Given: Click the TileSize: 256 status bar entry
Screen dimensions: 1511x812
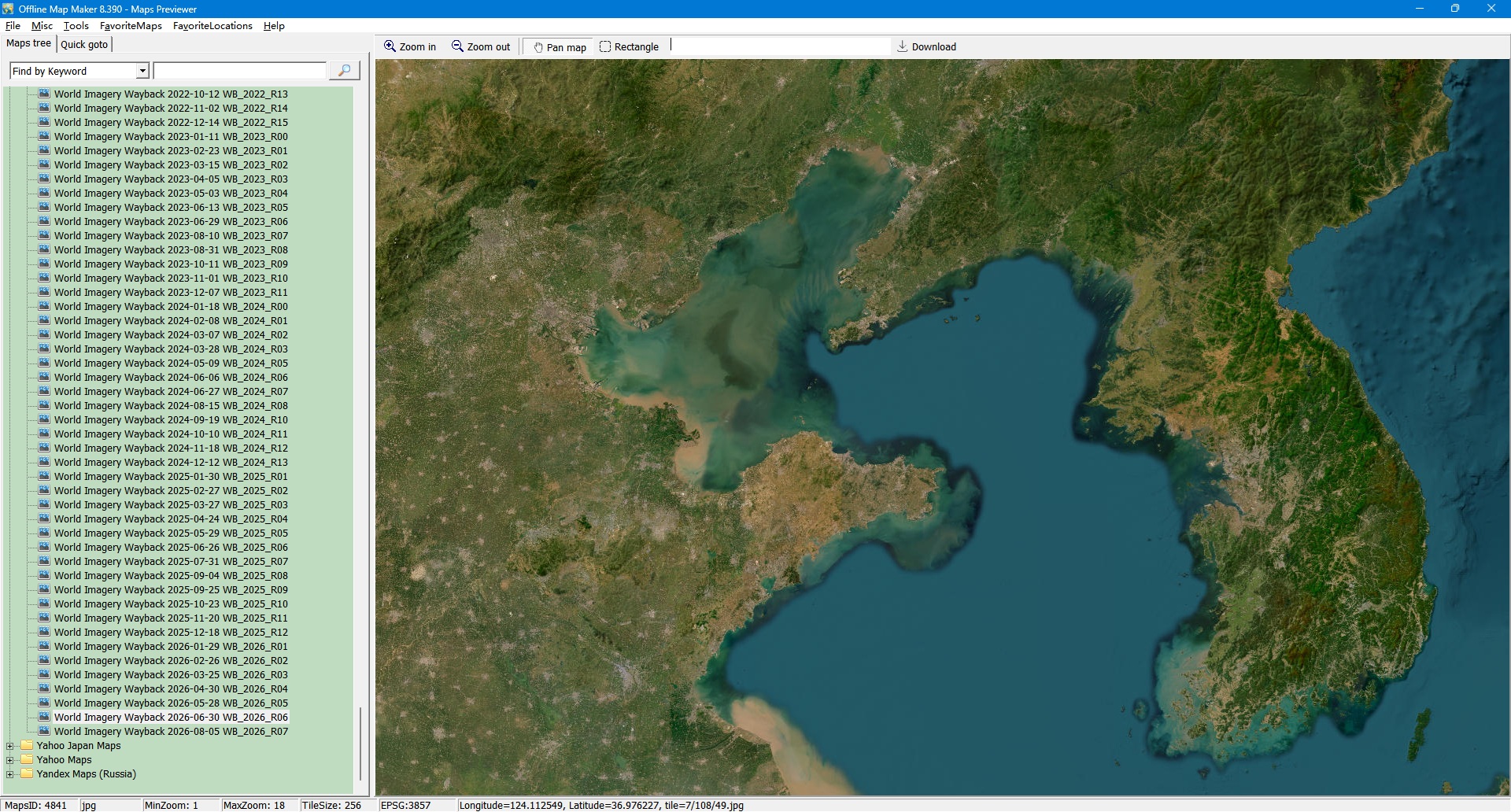Looking at the screenshot, I should coord(338,805).
